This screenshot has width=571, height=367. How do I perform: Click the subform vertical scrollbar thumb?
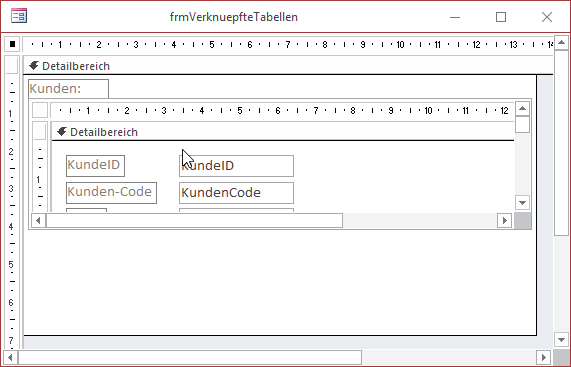523,125
